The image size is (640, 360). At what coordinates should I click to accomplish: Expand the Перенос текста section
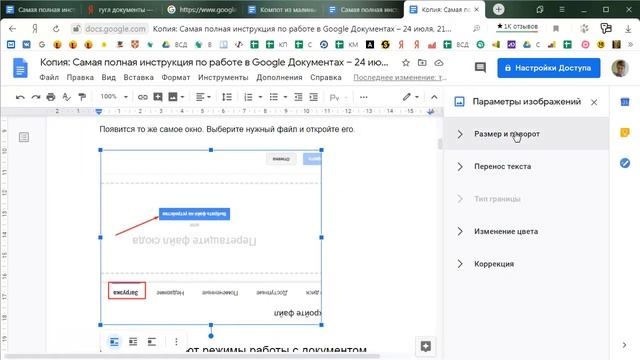[x=526, y=167]
